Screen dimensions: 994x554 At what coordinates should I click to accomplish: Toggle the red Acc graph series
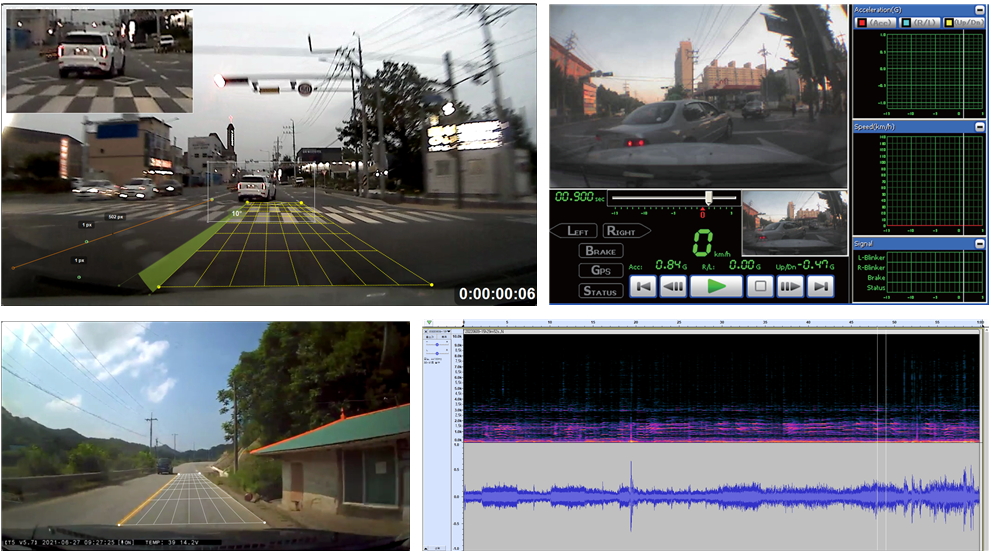[875, 22]
